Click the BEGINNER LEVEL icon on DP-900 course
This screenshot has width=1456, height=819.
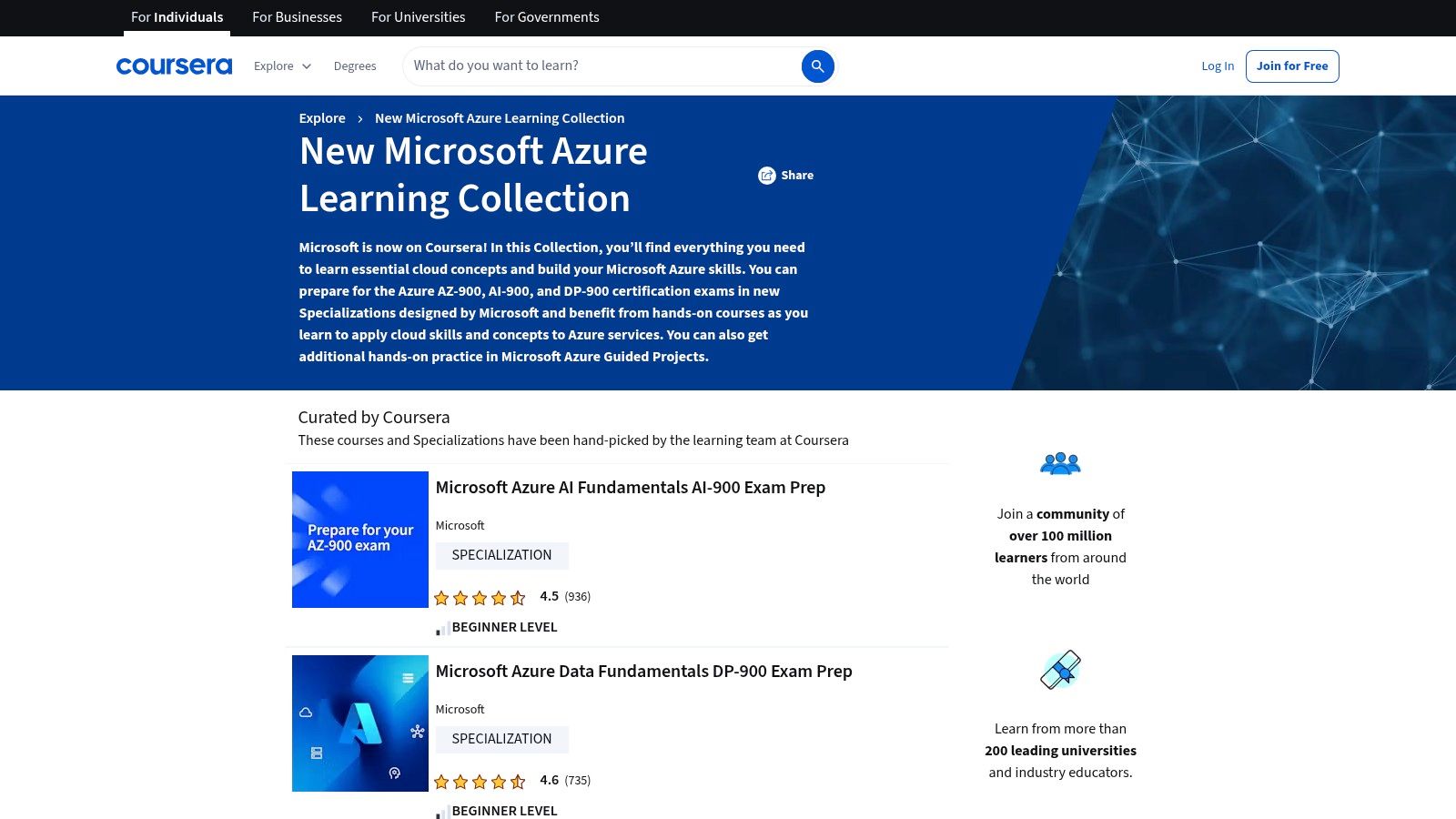click(x=443, y=810)
